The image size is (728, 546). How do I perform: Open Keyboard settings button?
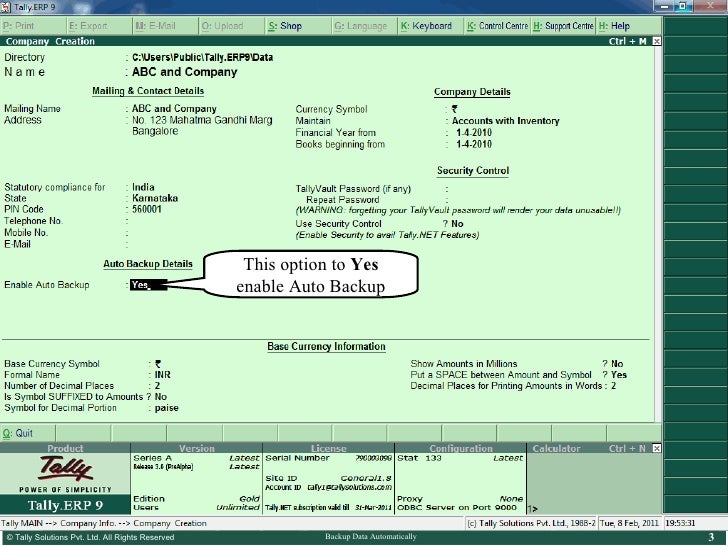[x=431, y=26]
